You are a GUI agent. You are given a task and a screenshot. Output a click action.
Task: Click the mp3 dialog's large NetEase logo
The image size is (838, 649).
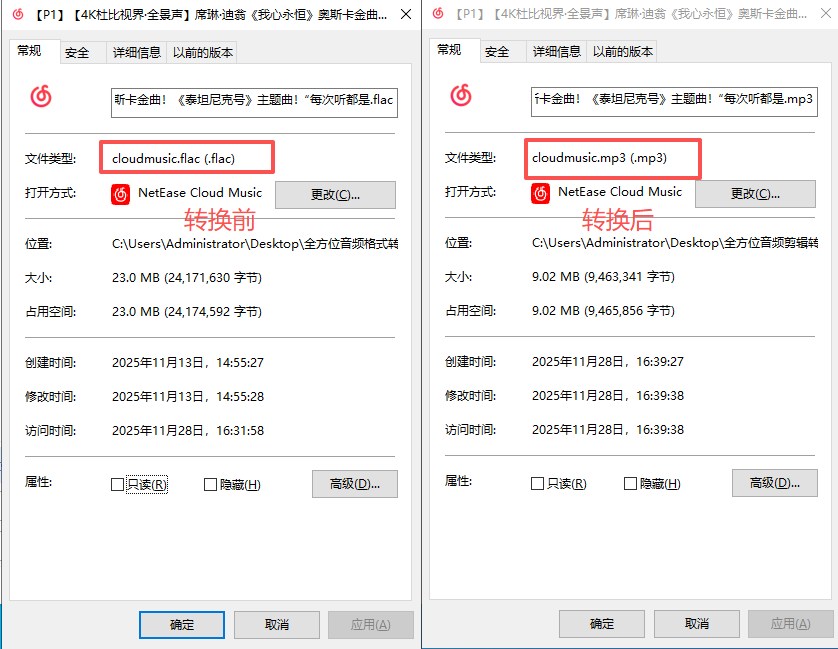(461, 95)
